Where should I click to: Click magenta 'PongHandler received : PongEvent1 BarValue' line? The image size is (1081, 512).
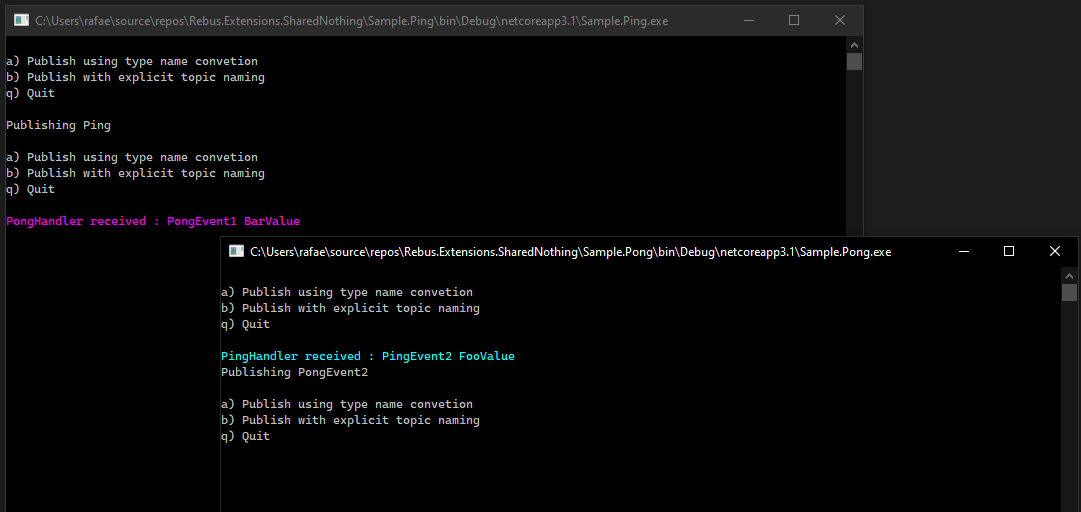(x=153, y=221)
